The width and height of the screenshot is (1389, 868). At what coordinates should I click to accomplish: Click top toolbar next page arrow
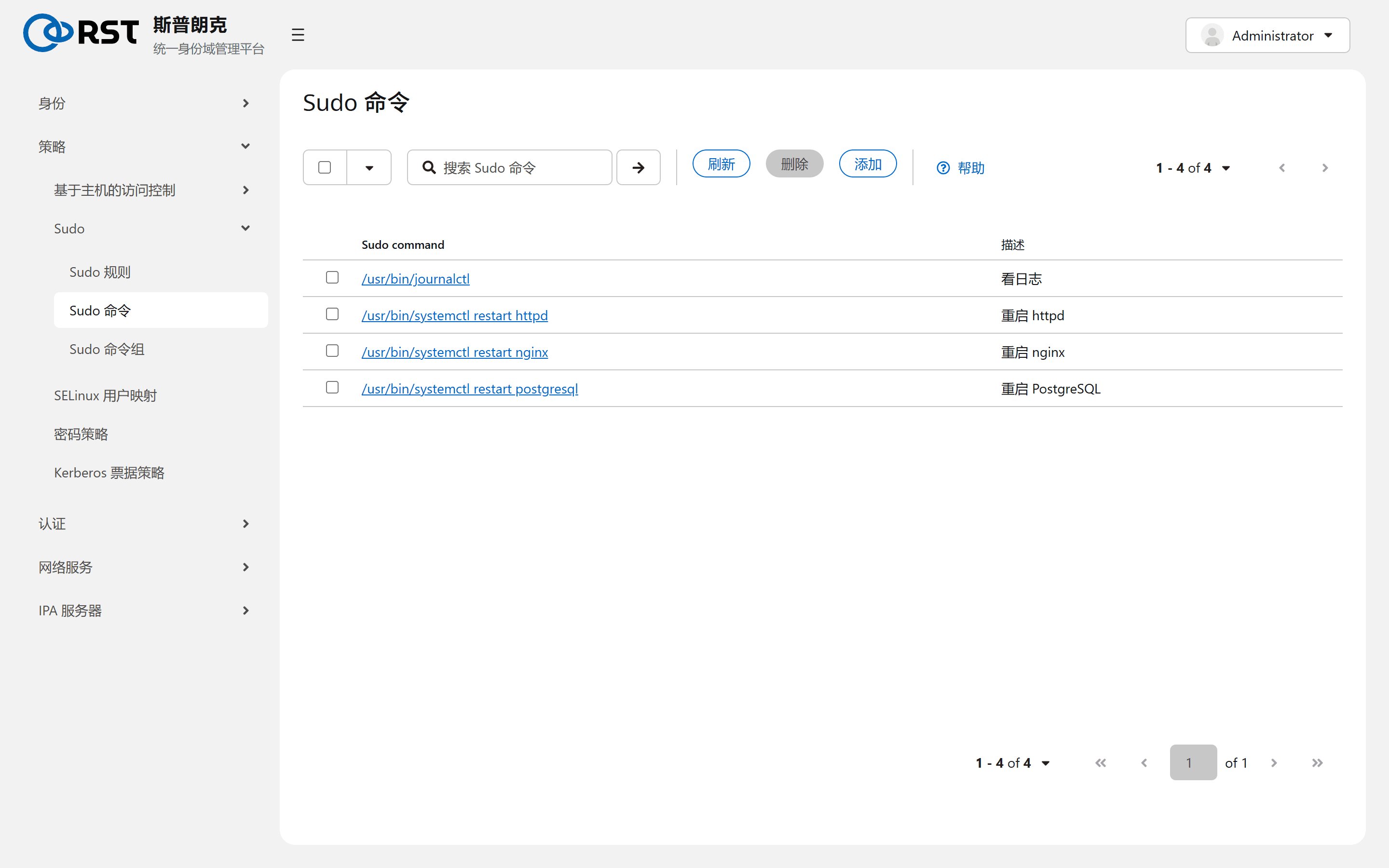pyautogui.click(x=1325, y=168)
